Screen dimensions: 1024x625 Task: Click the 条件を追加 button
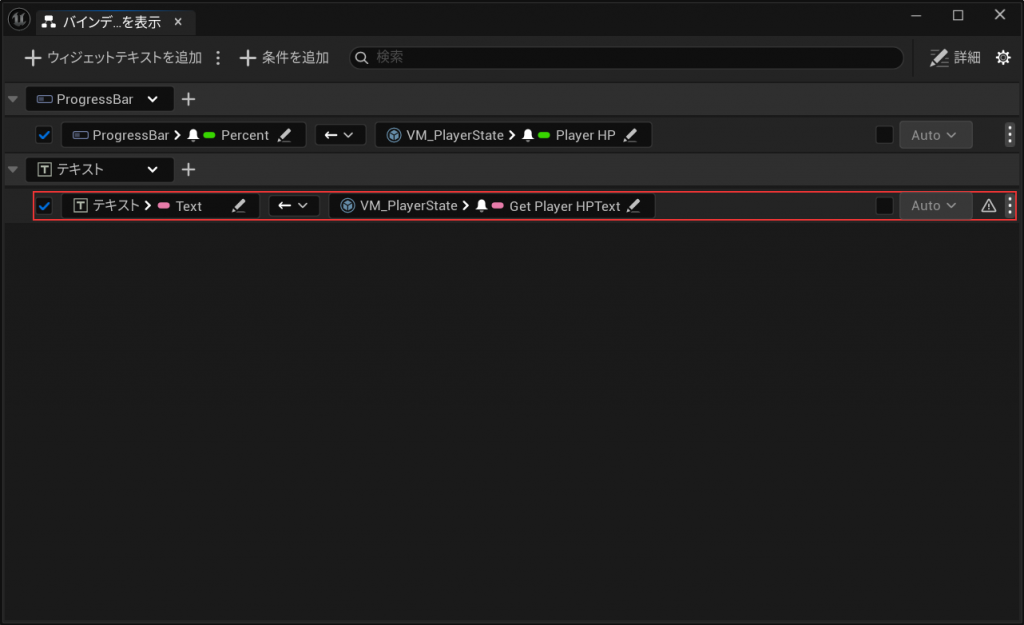click(x=284, y=58)
